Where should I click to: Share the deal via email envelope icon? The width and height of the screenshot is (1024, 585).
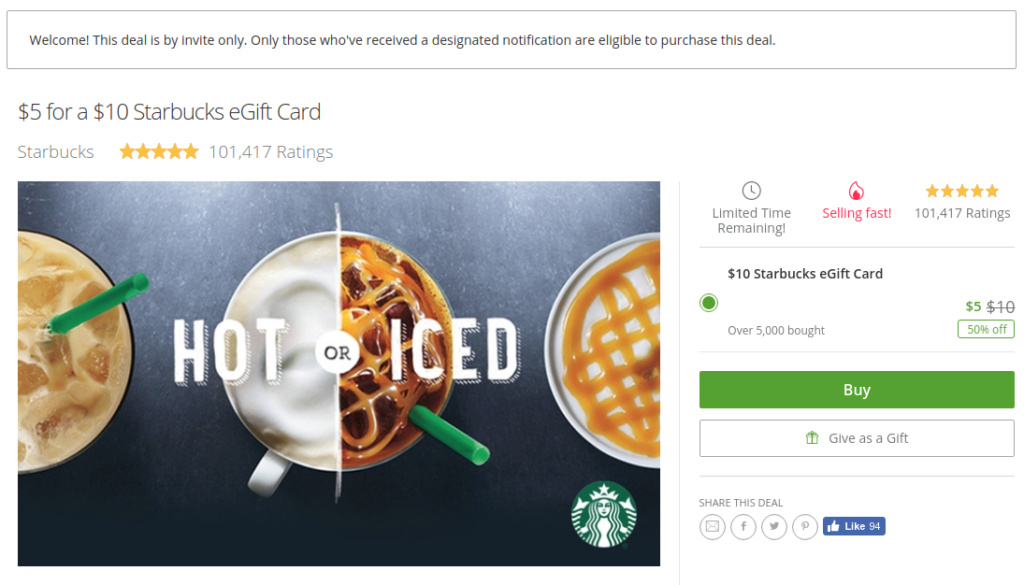point(712,526)
